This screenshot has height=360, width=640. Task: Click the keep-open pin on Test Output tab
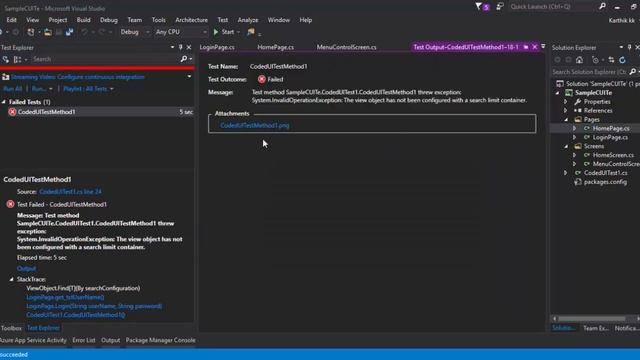pyautogui.click(x=526, y=47)
